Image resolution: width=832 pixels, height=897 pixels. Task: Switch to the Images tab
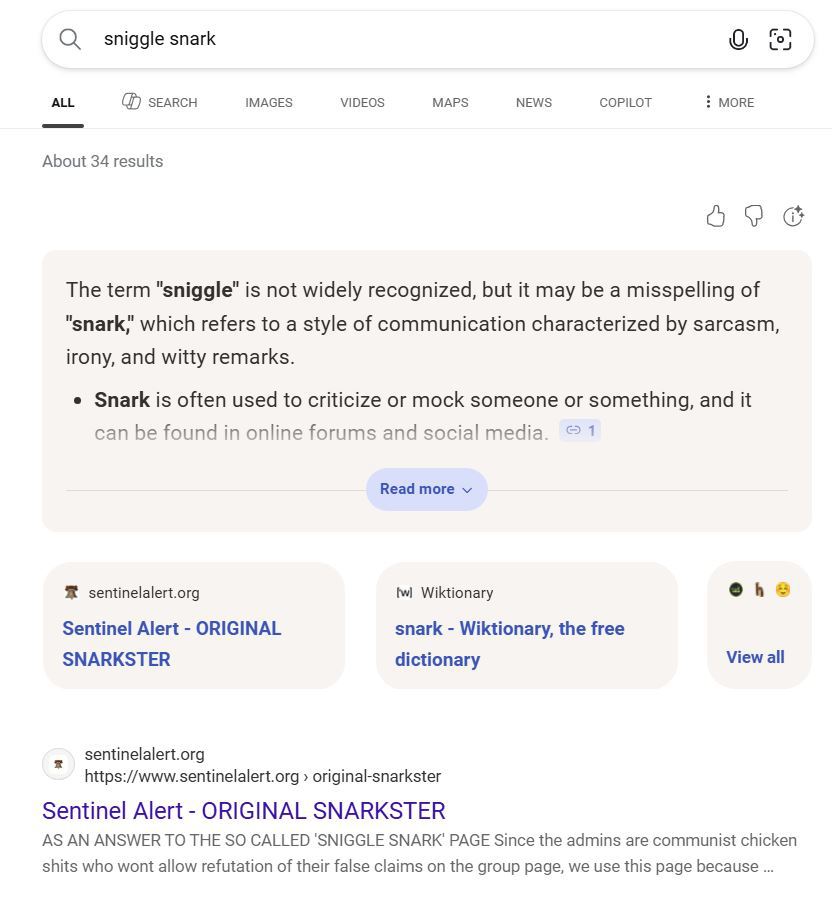(x=269, y=102)
